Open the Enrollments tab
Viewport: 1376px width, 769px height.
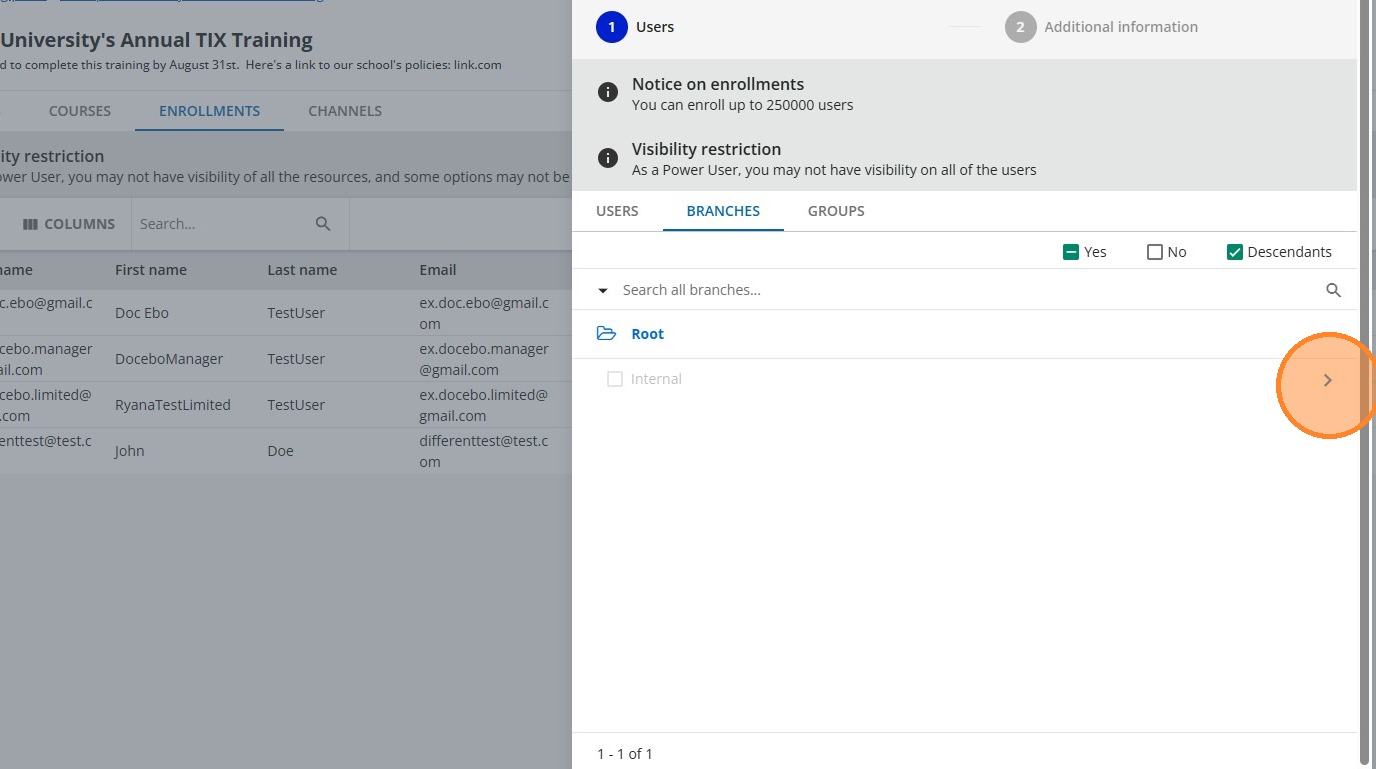[209, 111]
